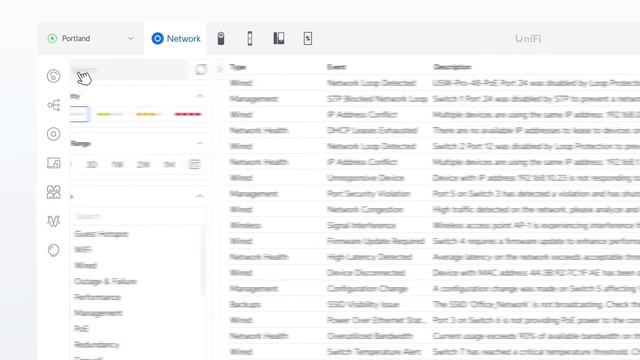Open the STP Blocked Network Loop event
Image resolution: width=640 pixels, height=360 pixels.
click(377, 99)
